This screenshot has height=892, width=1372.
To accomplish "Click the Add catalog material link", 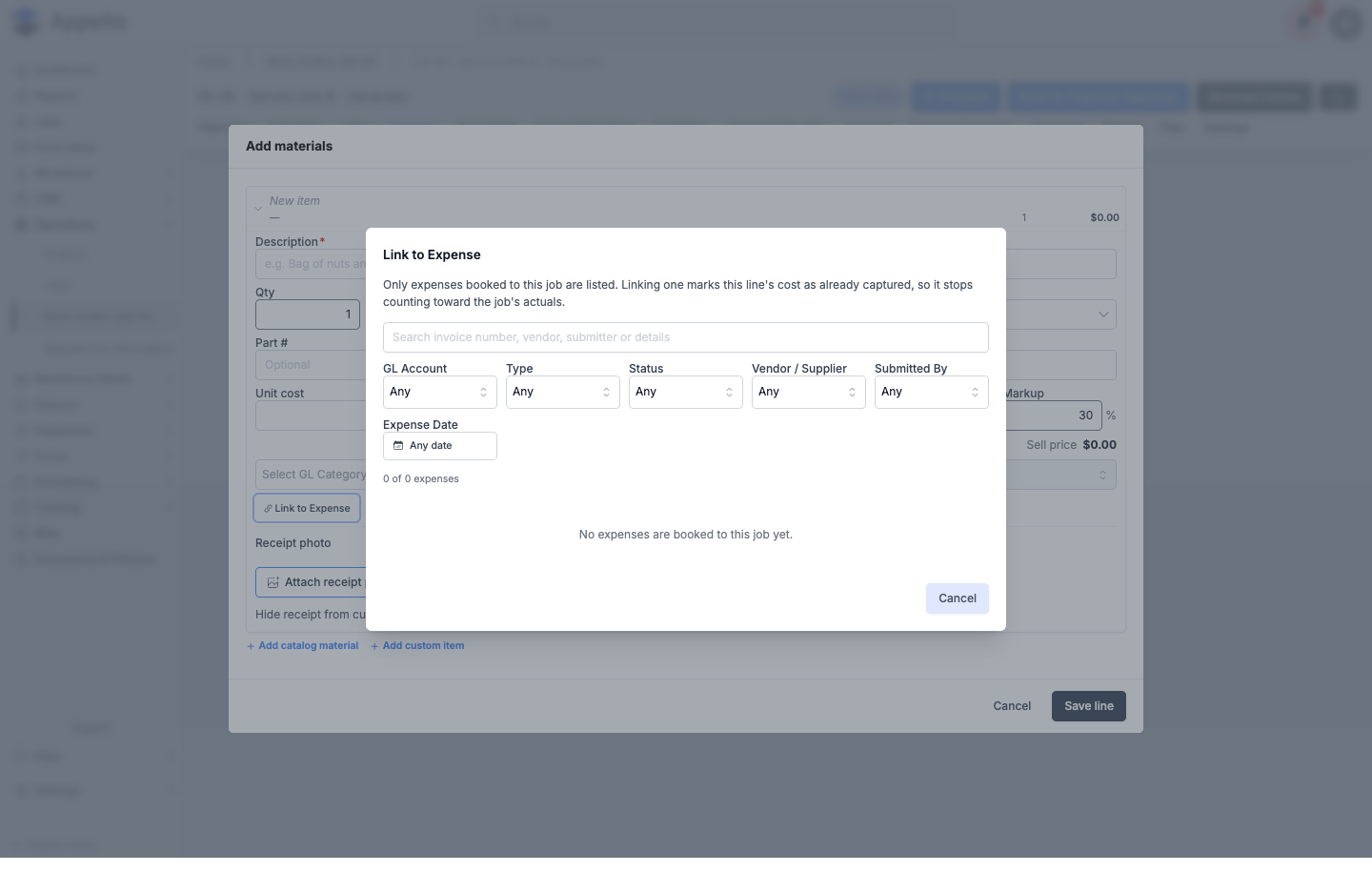I will pos(303,646).
